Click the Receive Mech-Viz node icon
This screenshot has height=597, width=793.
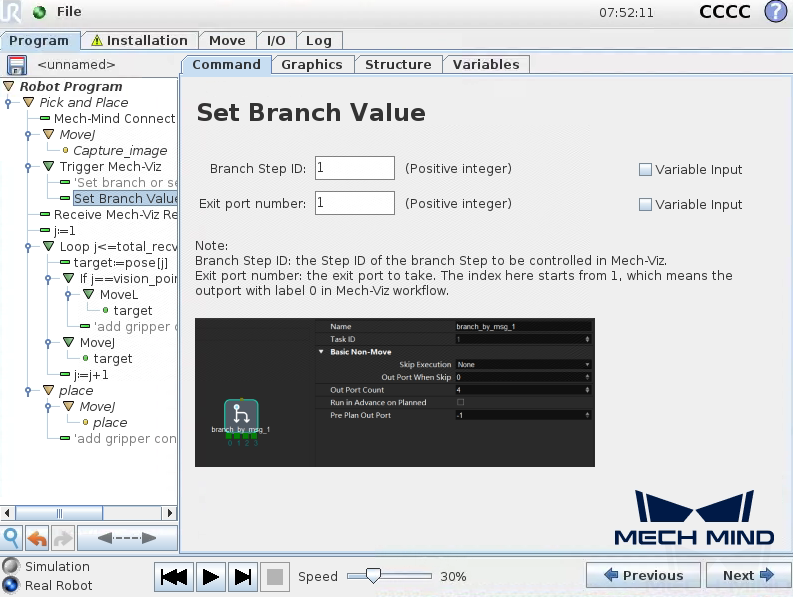[45, 214]
